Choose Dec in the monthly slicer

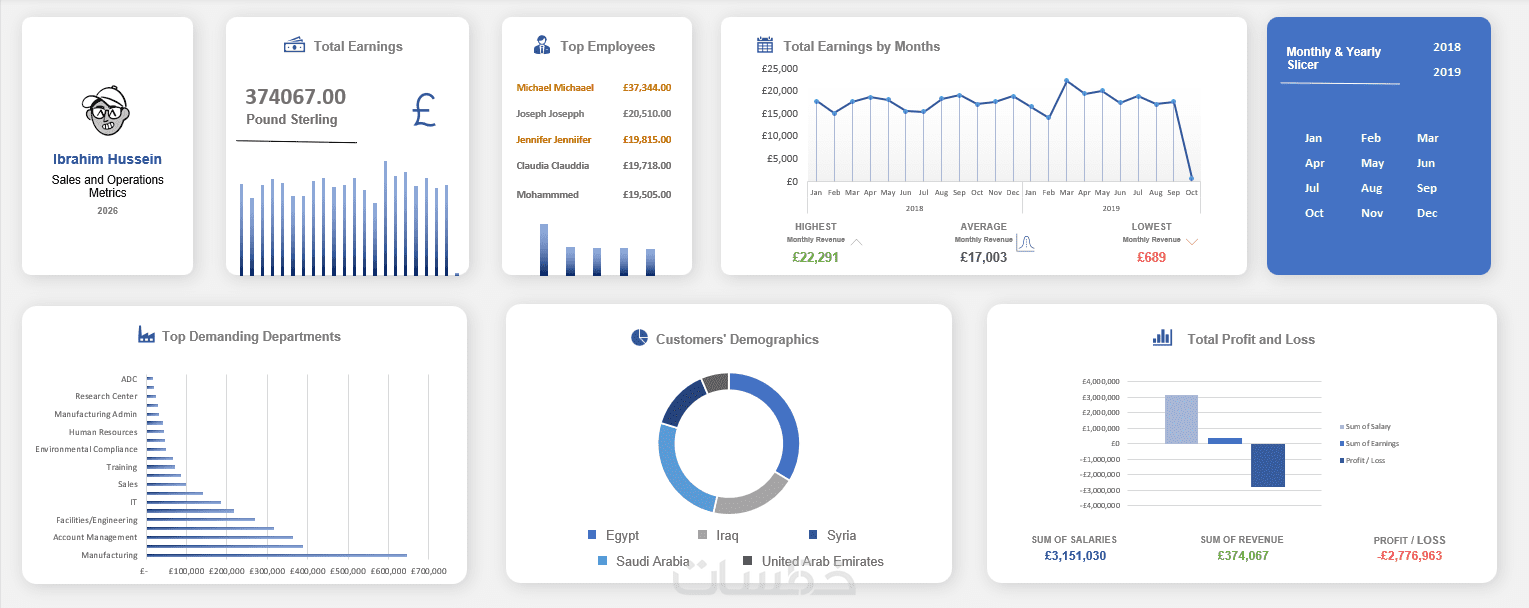[1427, 213]
